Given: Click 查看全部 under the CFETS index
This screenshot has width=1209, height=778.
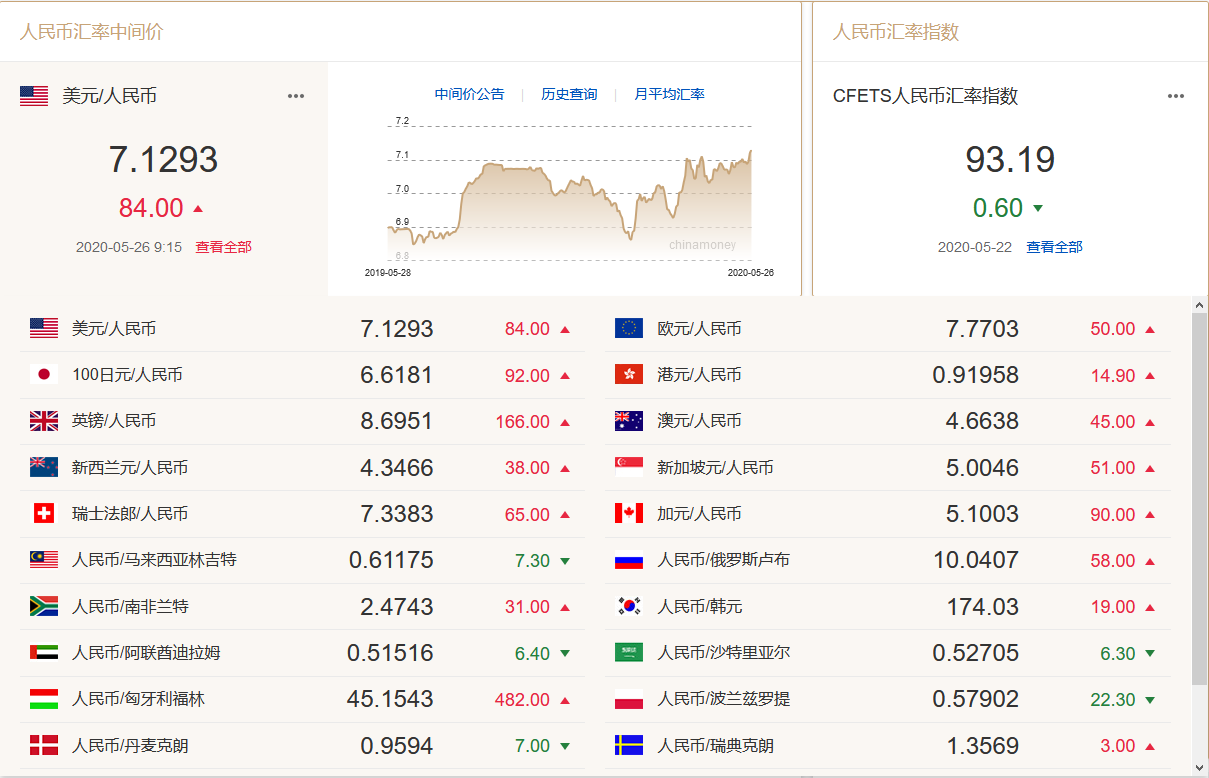Looking at the screenshot, I should (1054, 247).
